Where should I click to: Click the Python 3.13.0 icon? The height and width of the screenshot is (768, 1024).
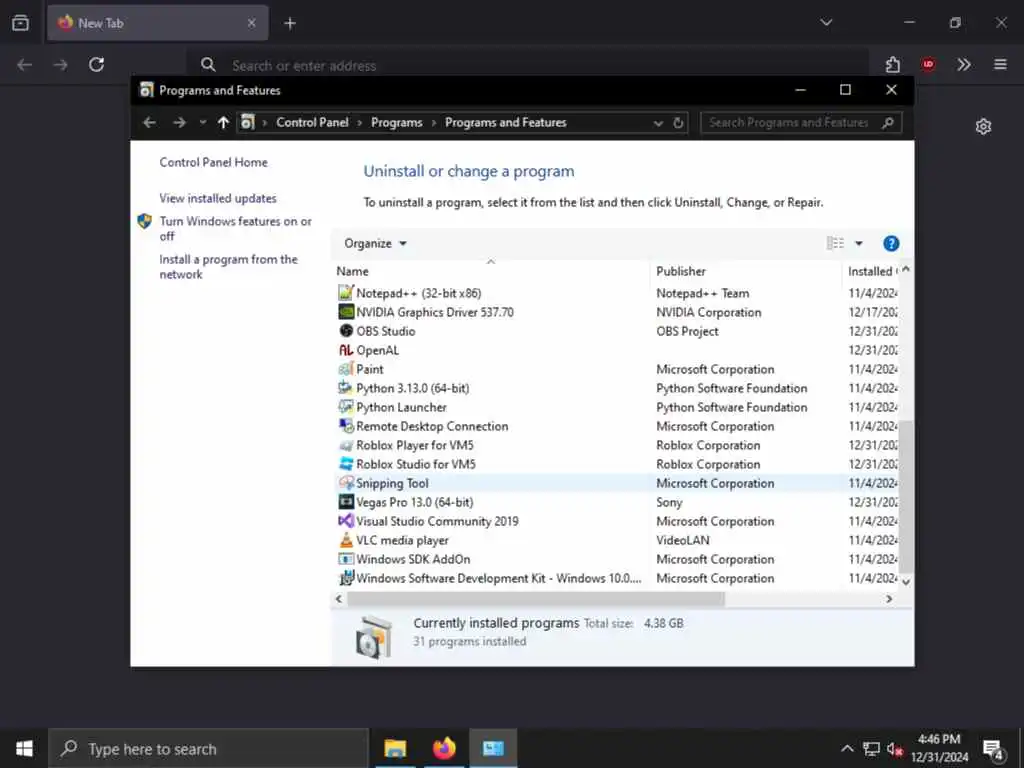point(345,388)
